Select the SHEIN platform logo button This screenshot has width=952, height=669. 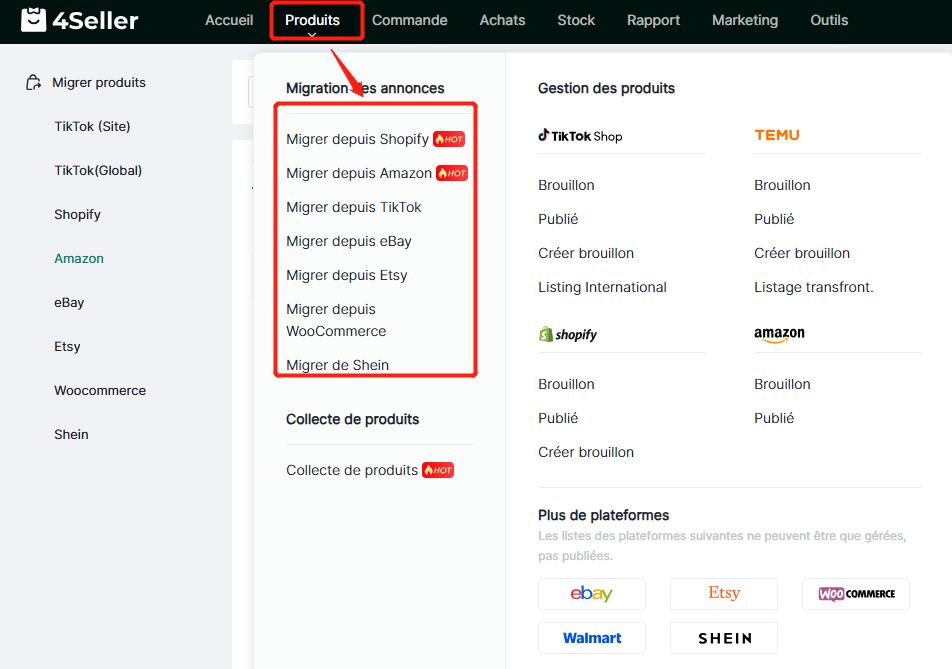[724, 638]
